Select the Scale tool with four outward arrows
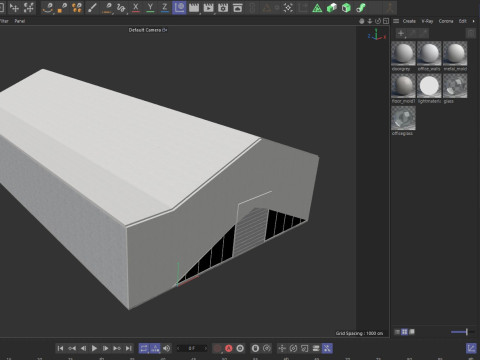 coord(29,7)
